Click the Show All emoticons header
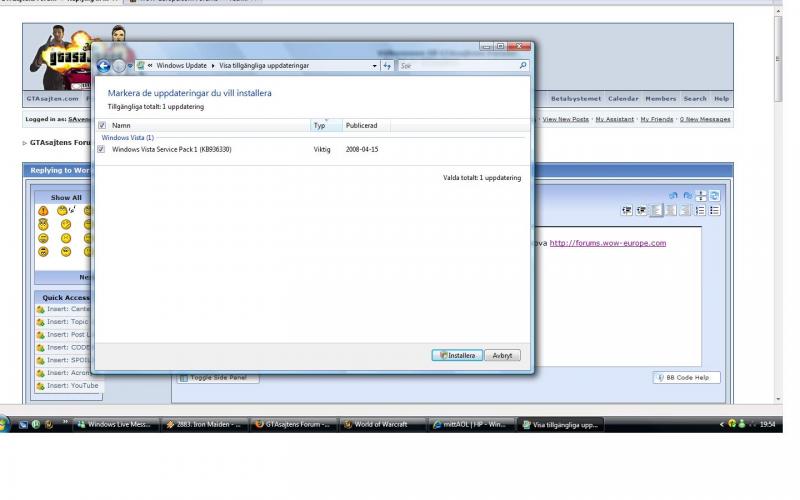The image size is (800, 500). tap(66, 197)
